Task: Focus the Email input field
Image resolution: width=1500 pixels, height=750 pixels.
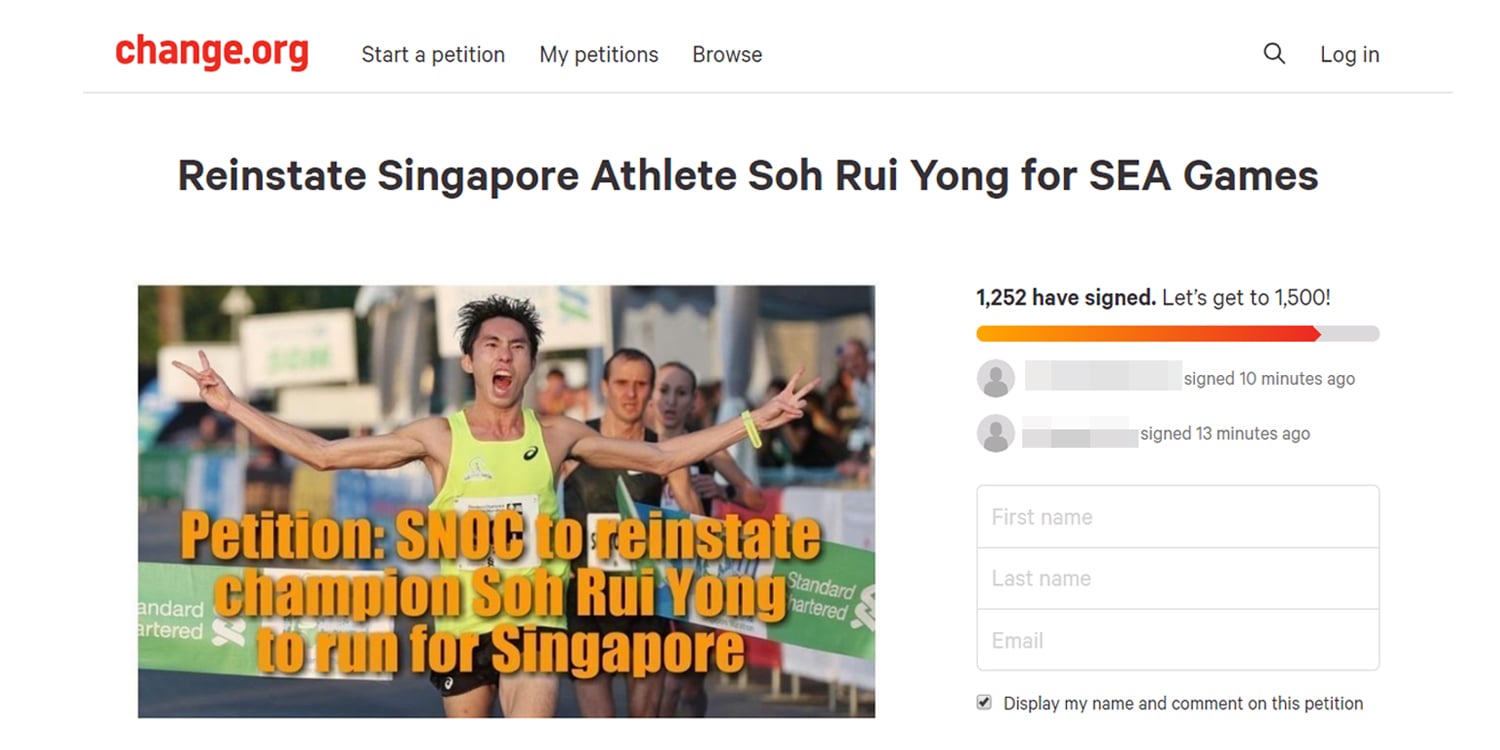Action: [1177, 640]
